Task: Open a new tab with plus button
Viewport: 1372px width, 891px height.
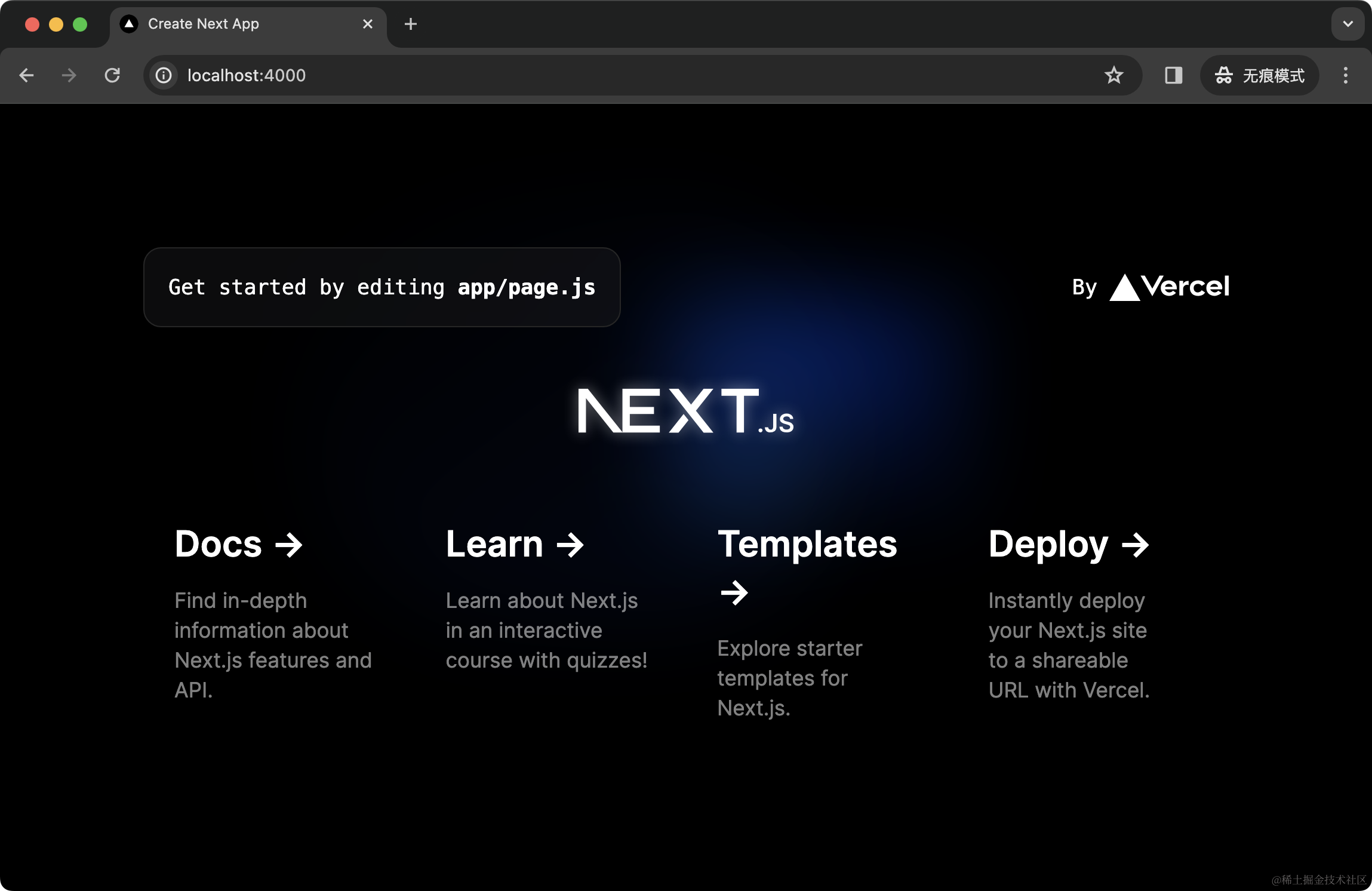Action: pos(411,24)
